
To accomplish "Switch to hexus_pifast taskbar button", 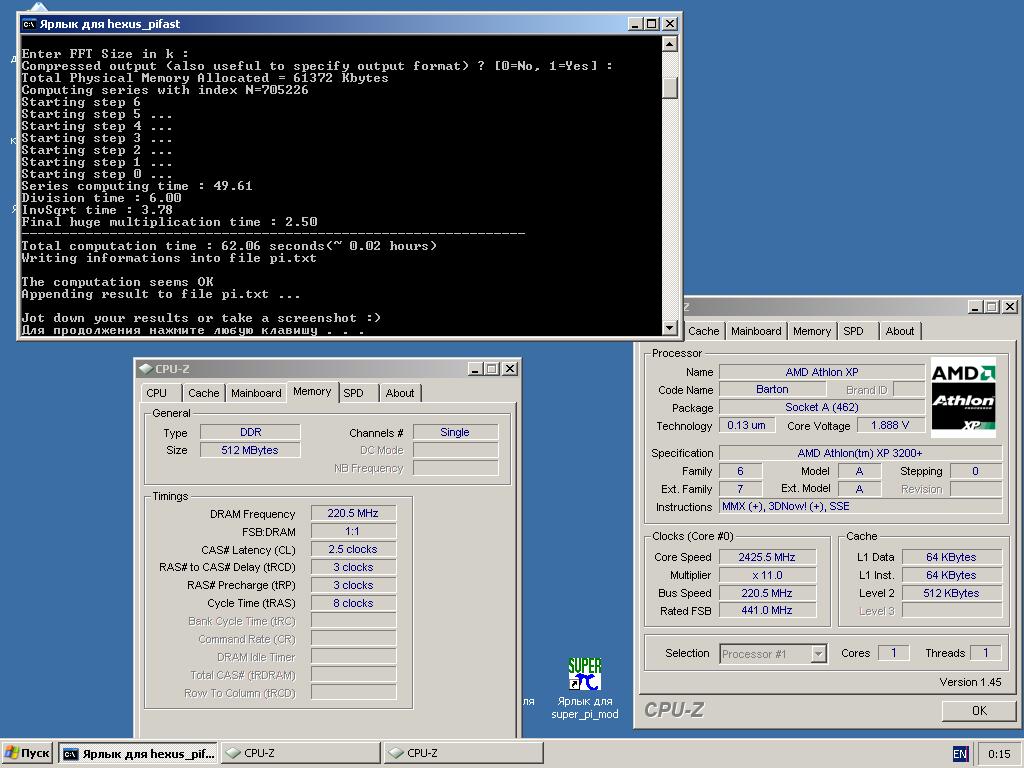I will coord(138,753).
